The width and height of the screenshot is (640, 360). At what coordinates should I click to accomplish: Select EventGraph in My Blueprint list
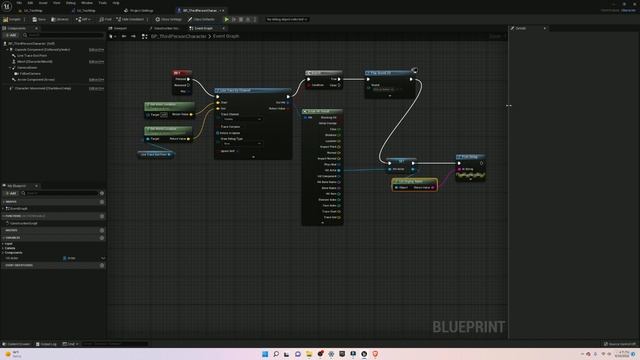(17, 209)
